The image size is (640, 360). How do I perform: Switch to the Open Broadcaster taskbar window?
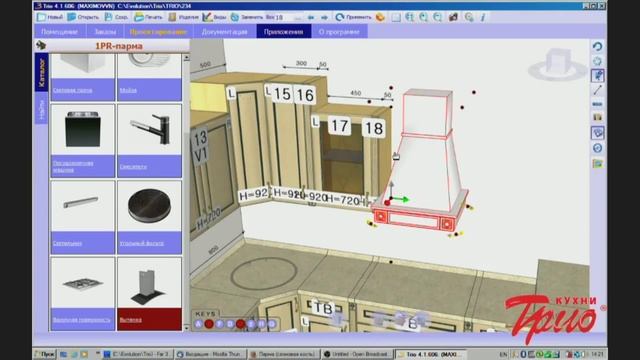pyautogui.click(x=358, y=354)
